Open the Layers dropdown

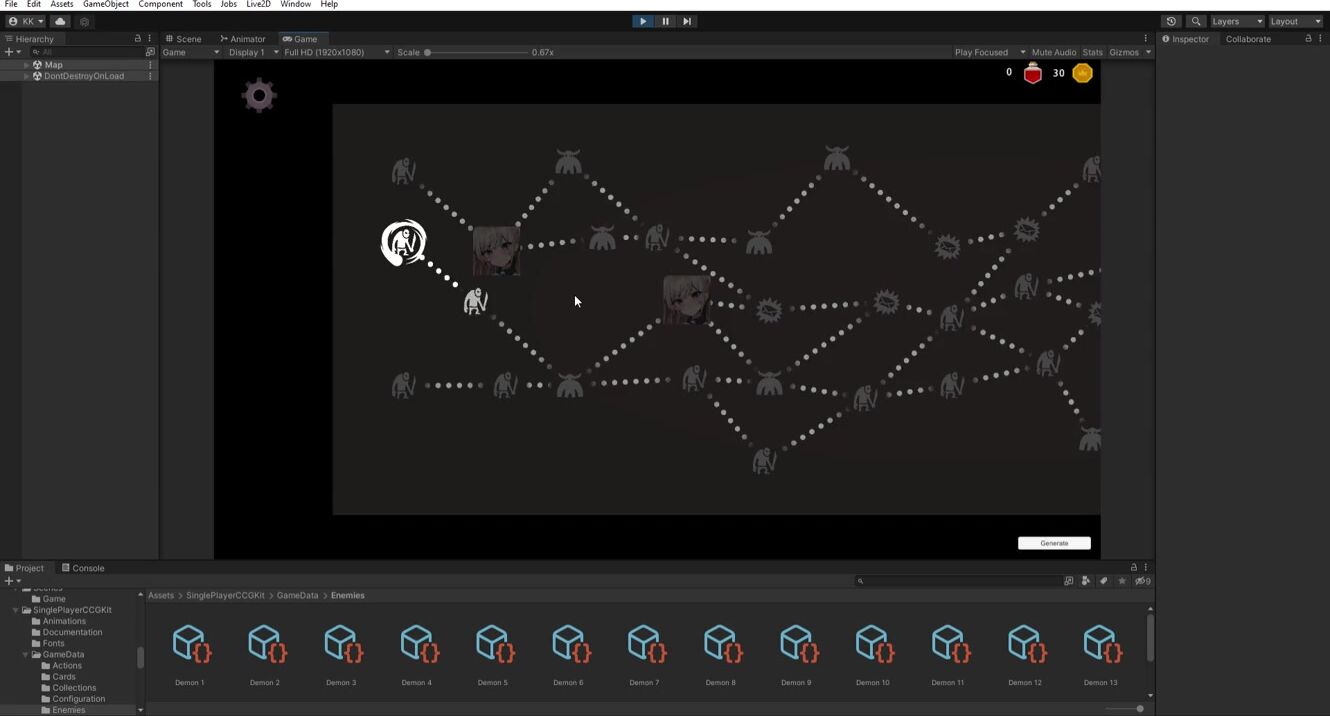(1237, 21)
